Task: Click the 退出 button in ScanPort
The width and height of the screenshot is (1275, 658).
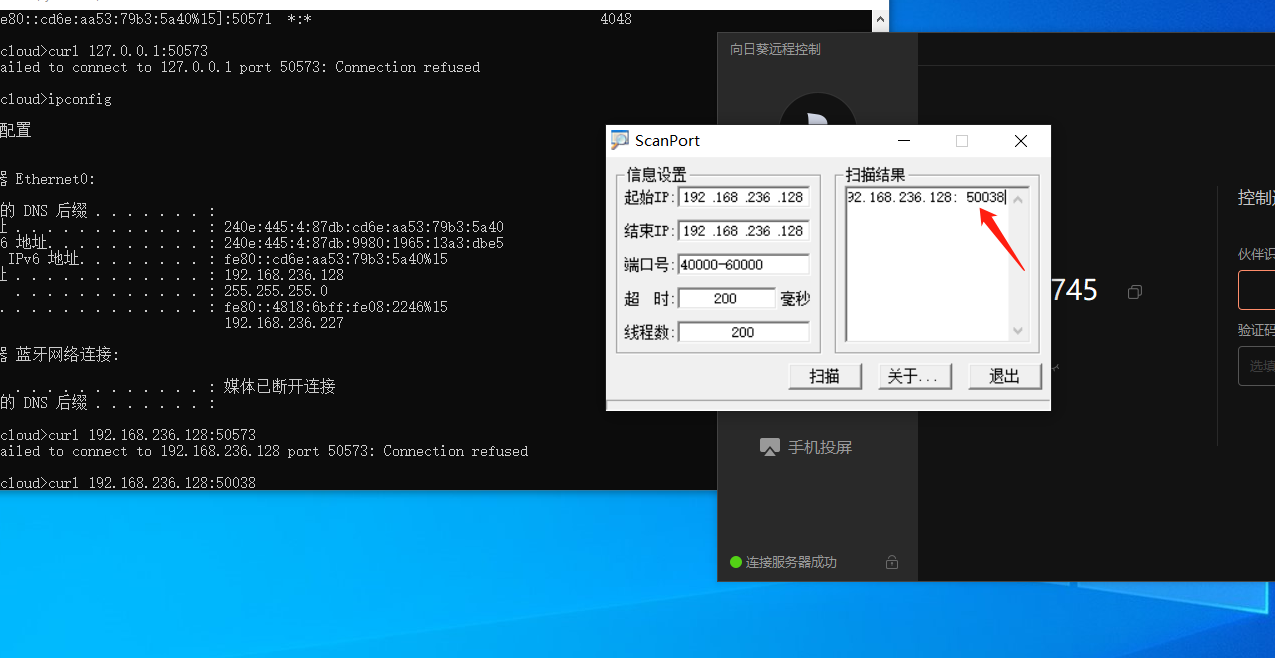Action: (1005, 376)
